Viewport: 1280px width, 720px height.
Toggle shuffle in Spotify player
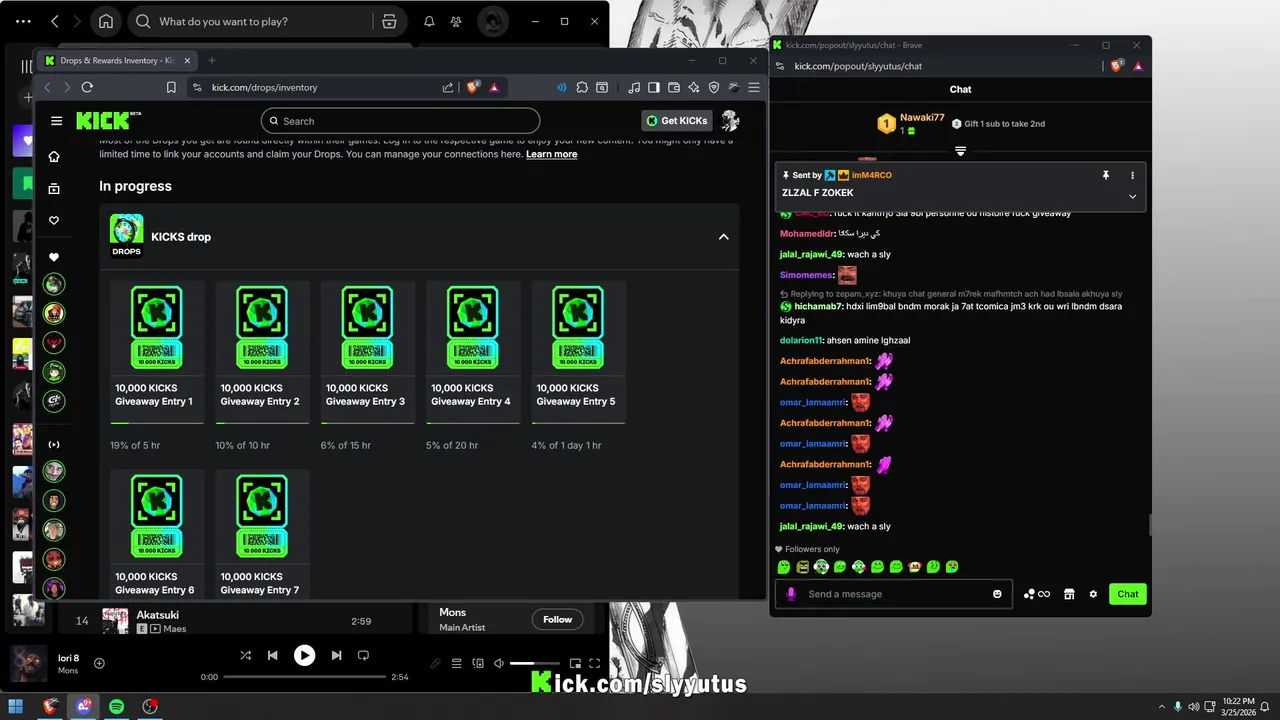[x=245, y=655]
